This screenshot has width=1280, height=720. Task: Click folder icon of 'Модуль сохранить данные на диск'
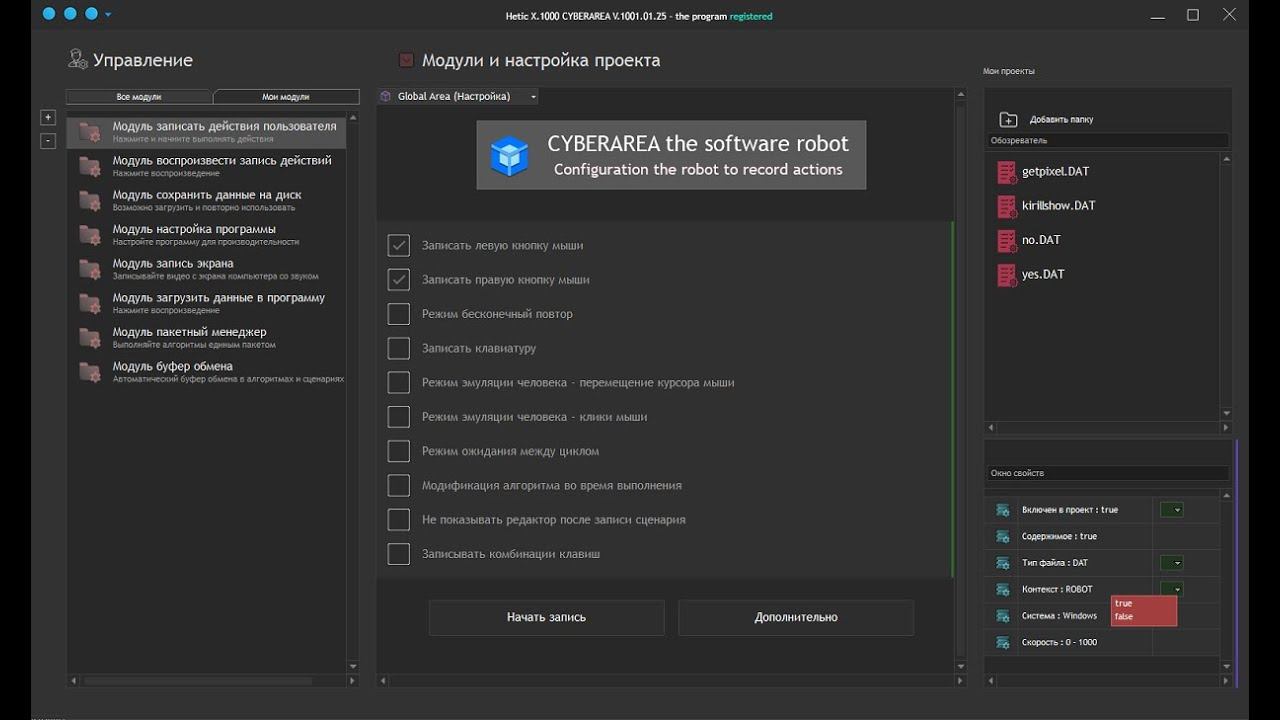90,200
